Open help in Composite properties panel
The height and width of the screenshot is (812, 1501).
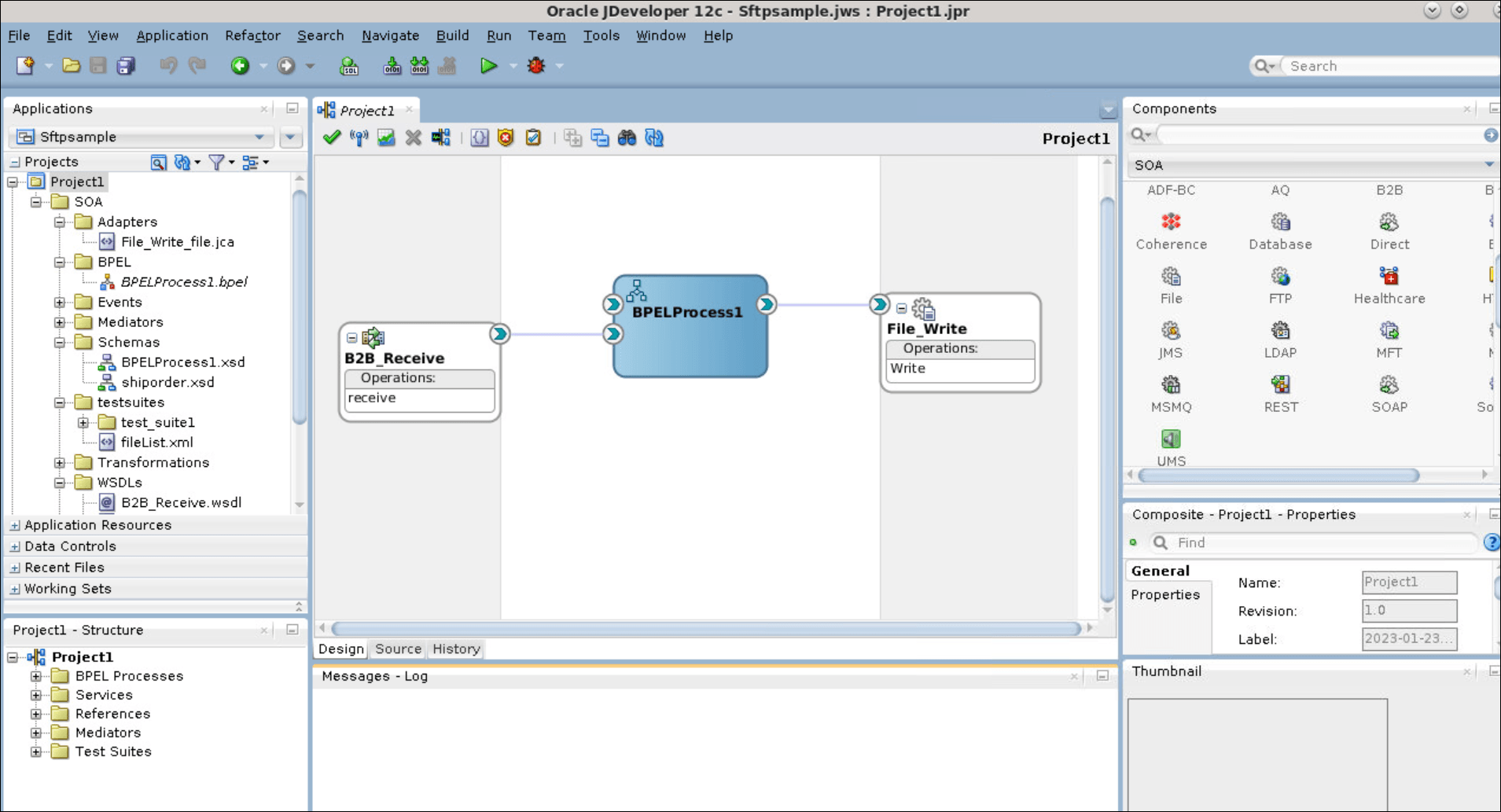pos(1492,542)
